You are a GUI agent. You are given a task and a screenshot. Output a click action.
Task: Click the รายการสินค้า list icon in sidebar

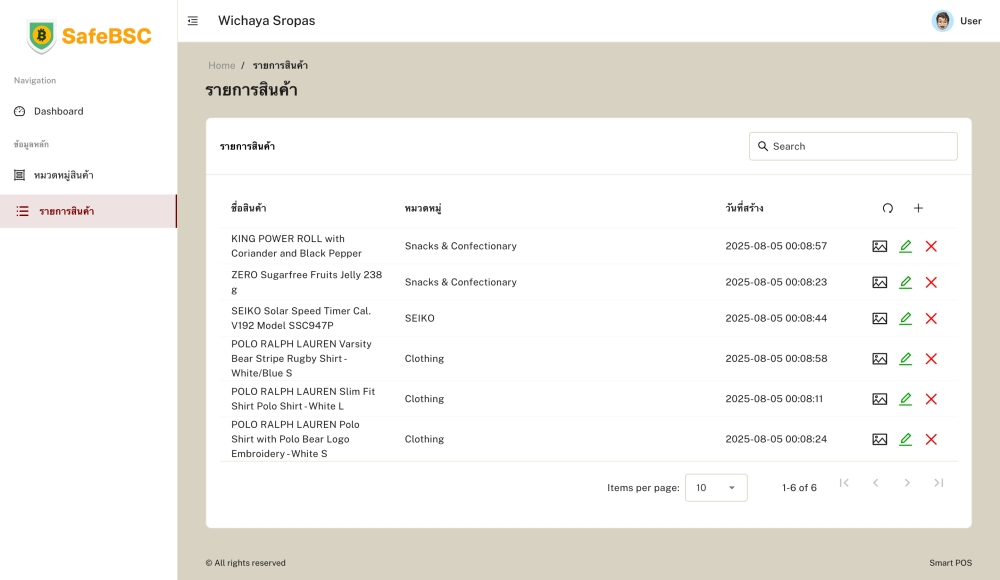[22, 211]
